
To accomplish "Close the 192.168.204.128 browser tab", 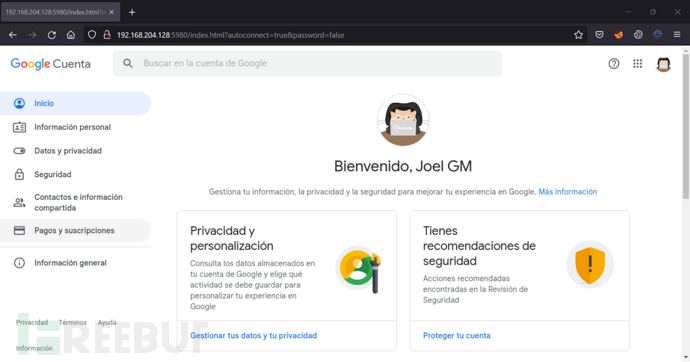I will pos(112,12).
